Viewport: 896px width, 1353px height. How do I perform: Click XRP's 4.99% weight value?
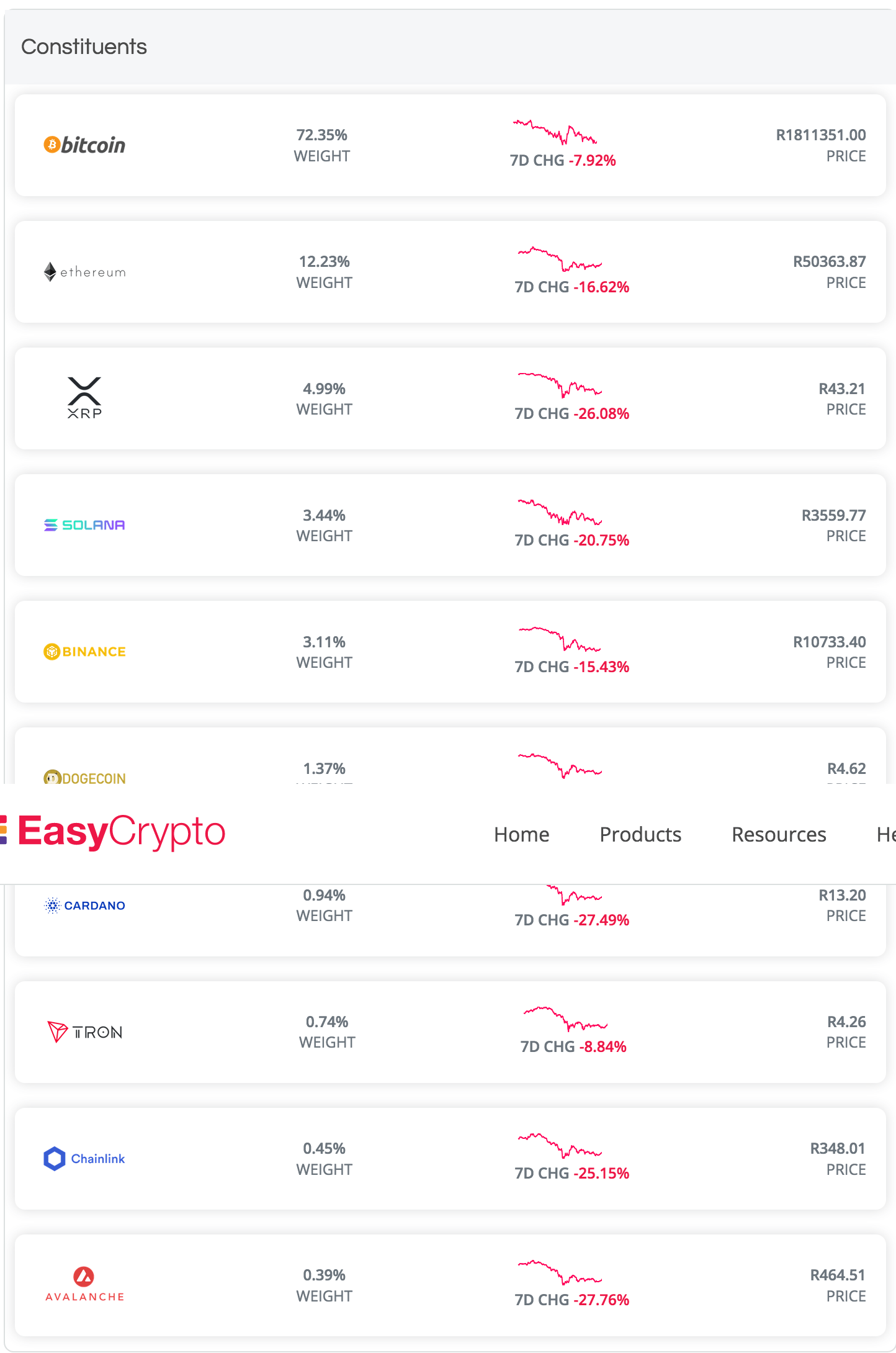pos(324,389)
